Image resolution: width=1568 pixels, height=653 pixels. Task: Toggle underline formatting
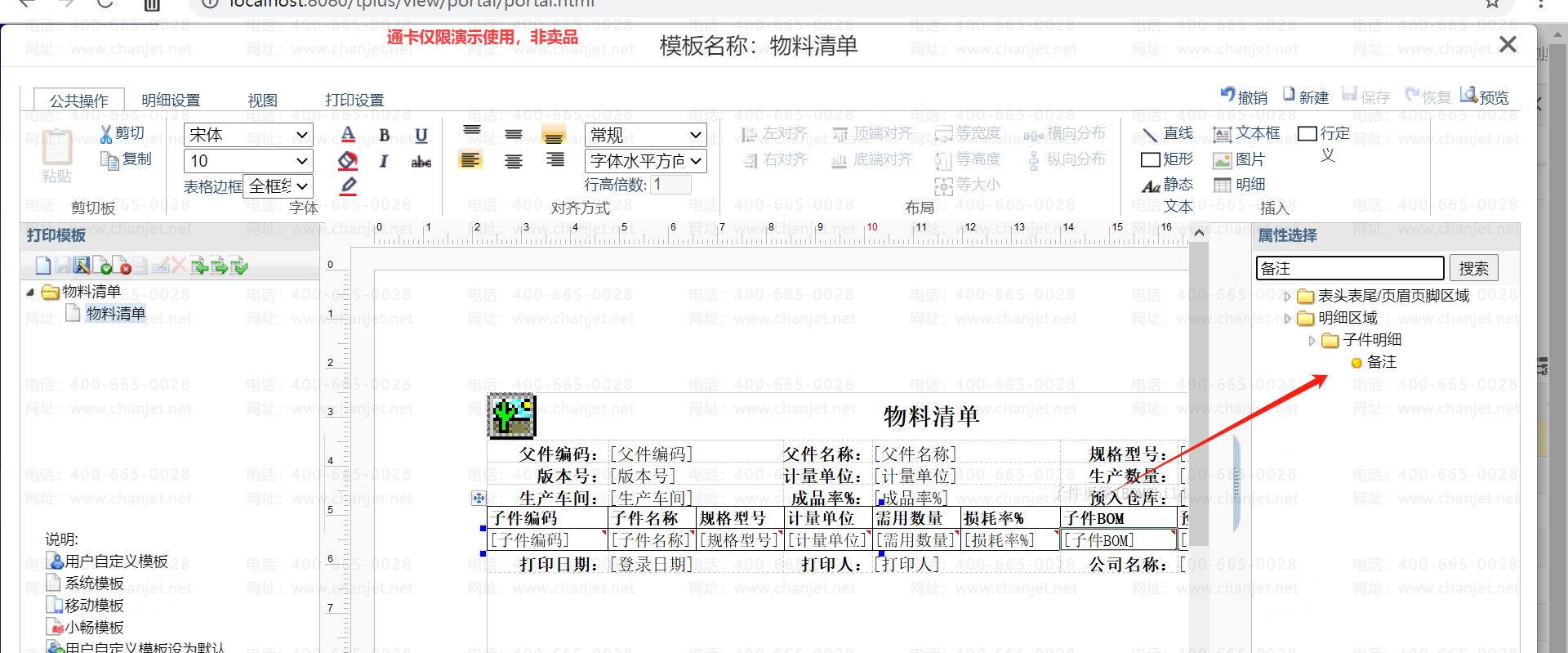tap(421, 136)
